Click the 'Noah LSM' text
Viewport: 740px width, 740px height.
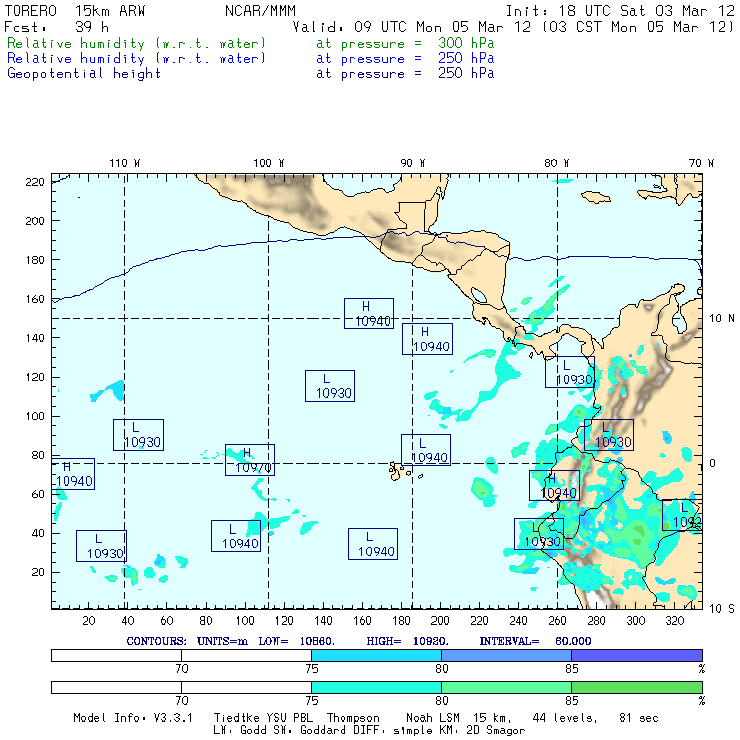432,718
